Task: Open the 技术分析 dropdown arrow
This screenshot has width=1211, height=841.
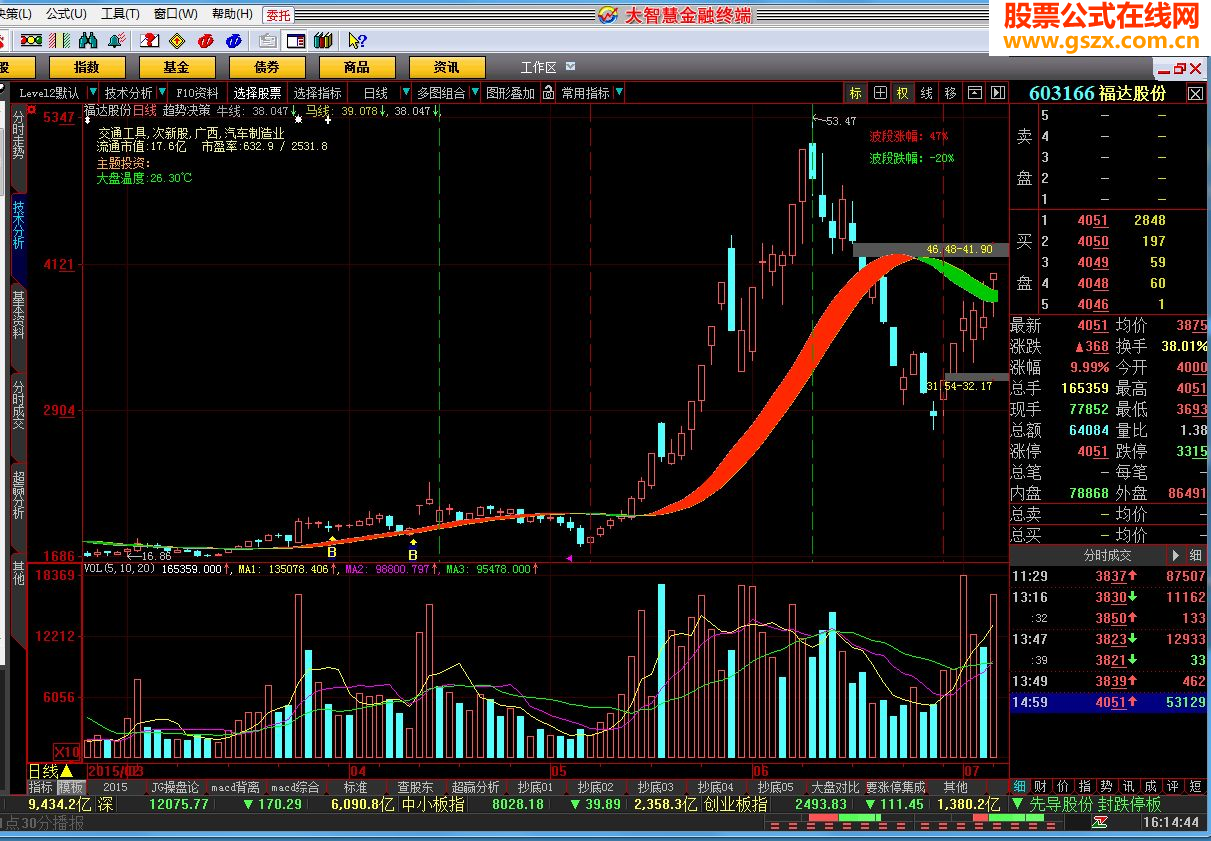Action: pos(163,93)
